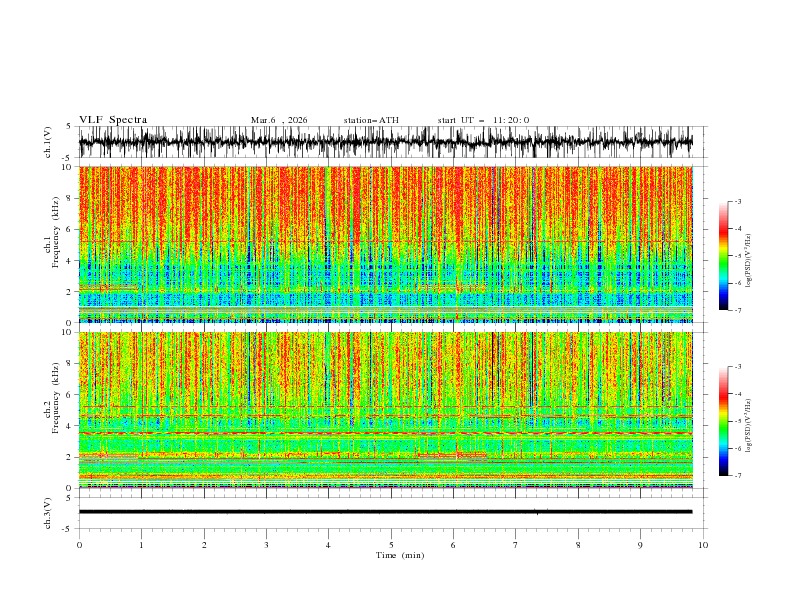Click the "4" kHz tick of ch.2 spectrogram
Viewport: 792px width, 612px height.
(x=69, y=426)
